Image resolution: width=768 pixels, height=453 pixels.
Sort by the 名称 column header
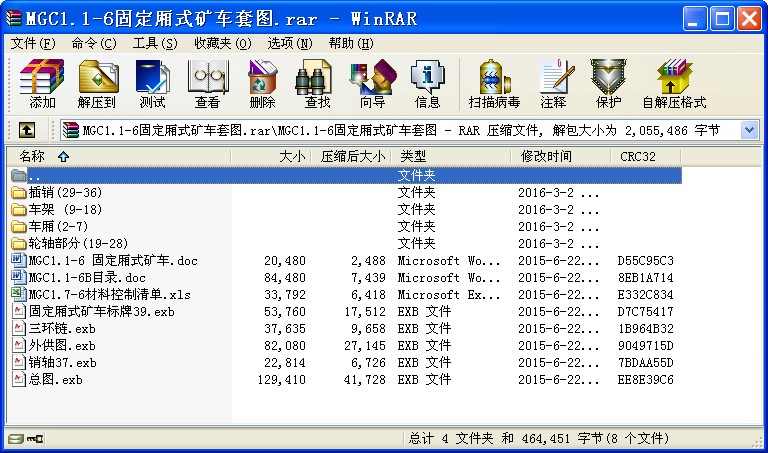[x=118, y=157]
